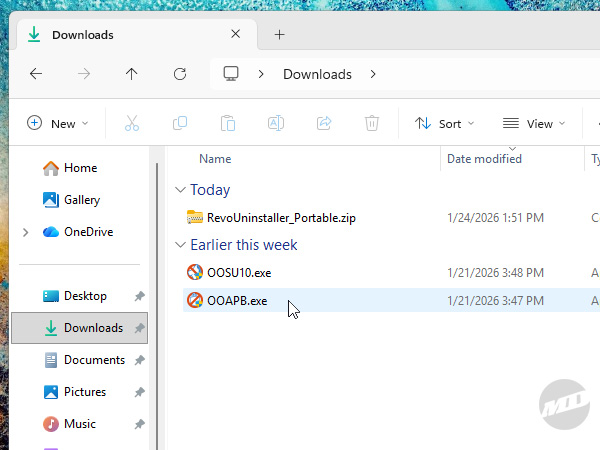Click the Rename icon in toolbar
Screen dimensions: 600x450
[x=276, y=123]
